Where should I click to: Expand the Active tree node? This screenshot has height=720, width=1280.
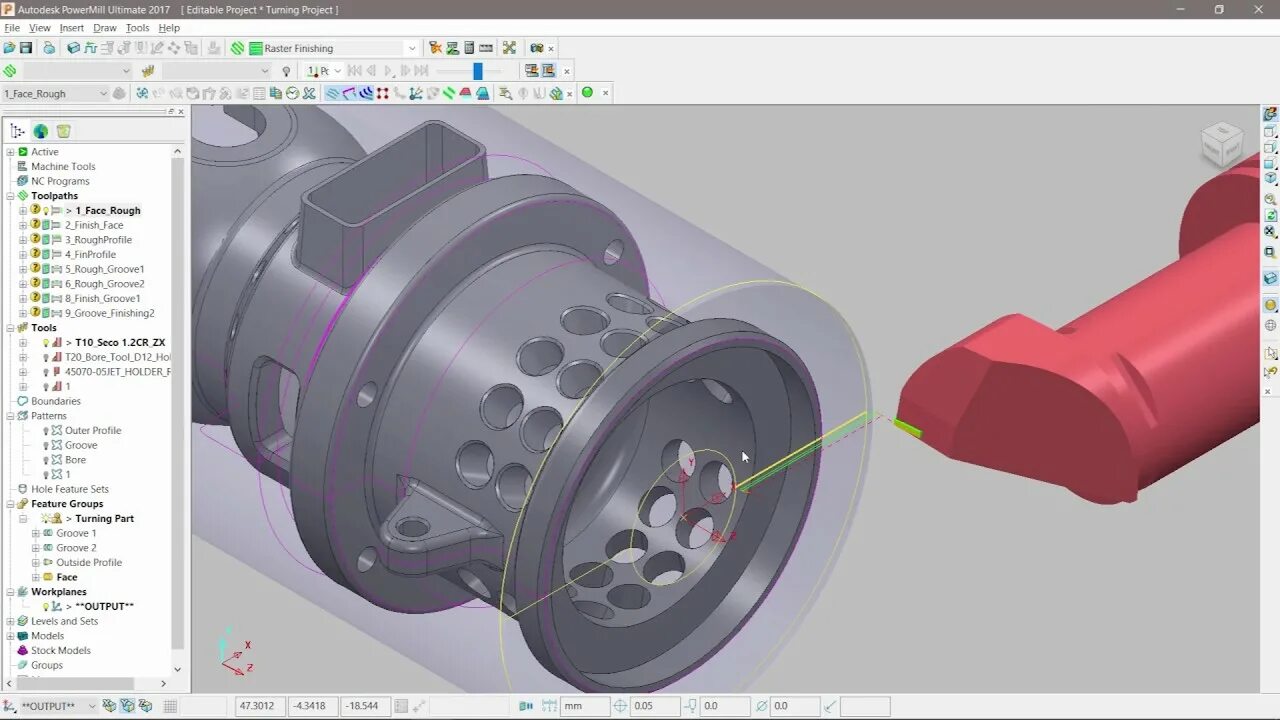10,152
